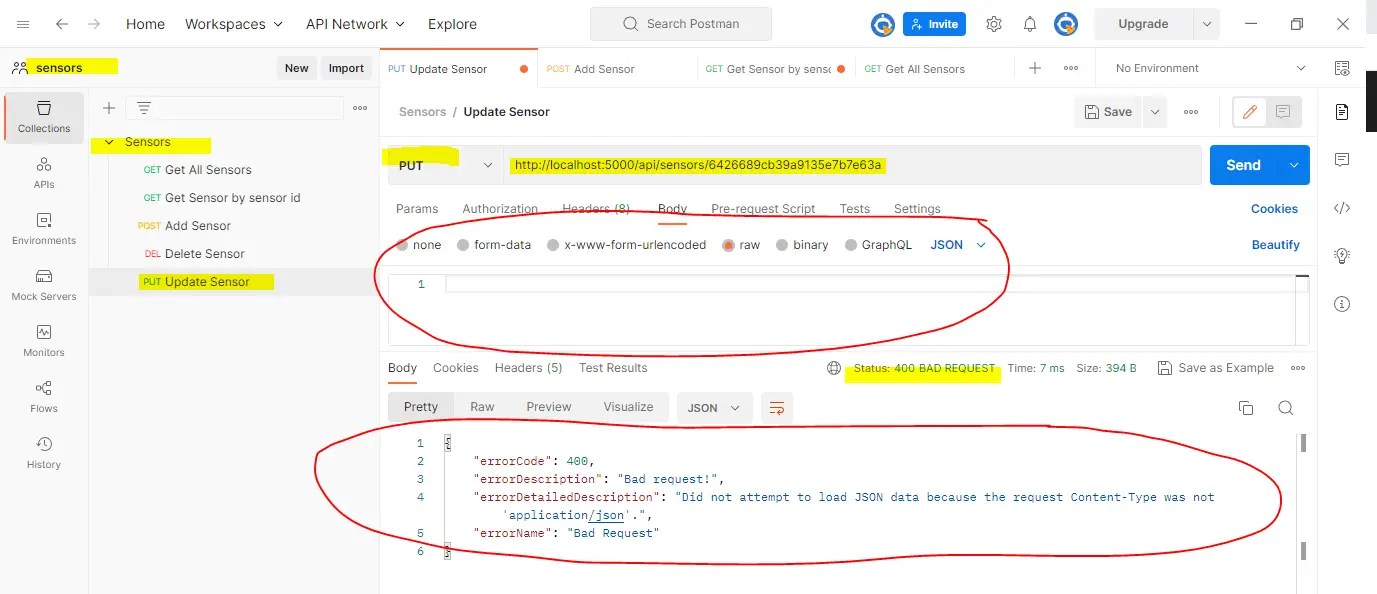Image resolution: width=1377 pixels, height=594 pixels.
Task: Select the raw body type
Action: pos(741,244)
